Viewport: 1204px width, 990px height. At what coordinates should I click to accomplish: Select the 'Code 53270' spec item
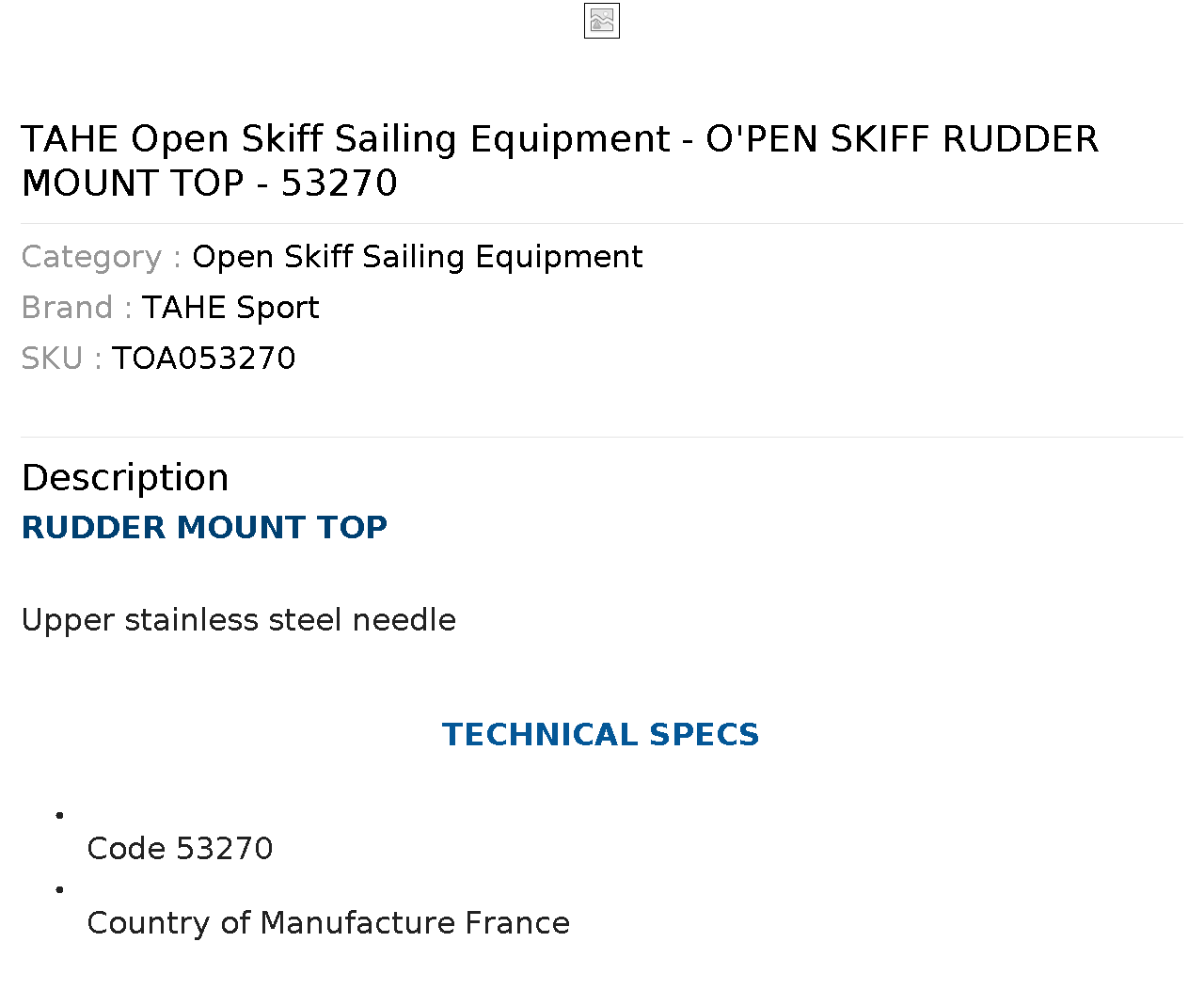pos(180,849)
